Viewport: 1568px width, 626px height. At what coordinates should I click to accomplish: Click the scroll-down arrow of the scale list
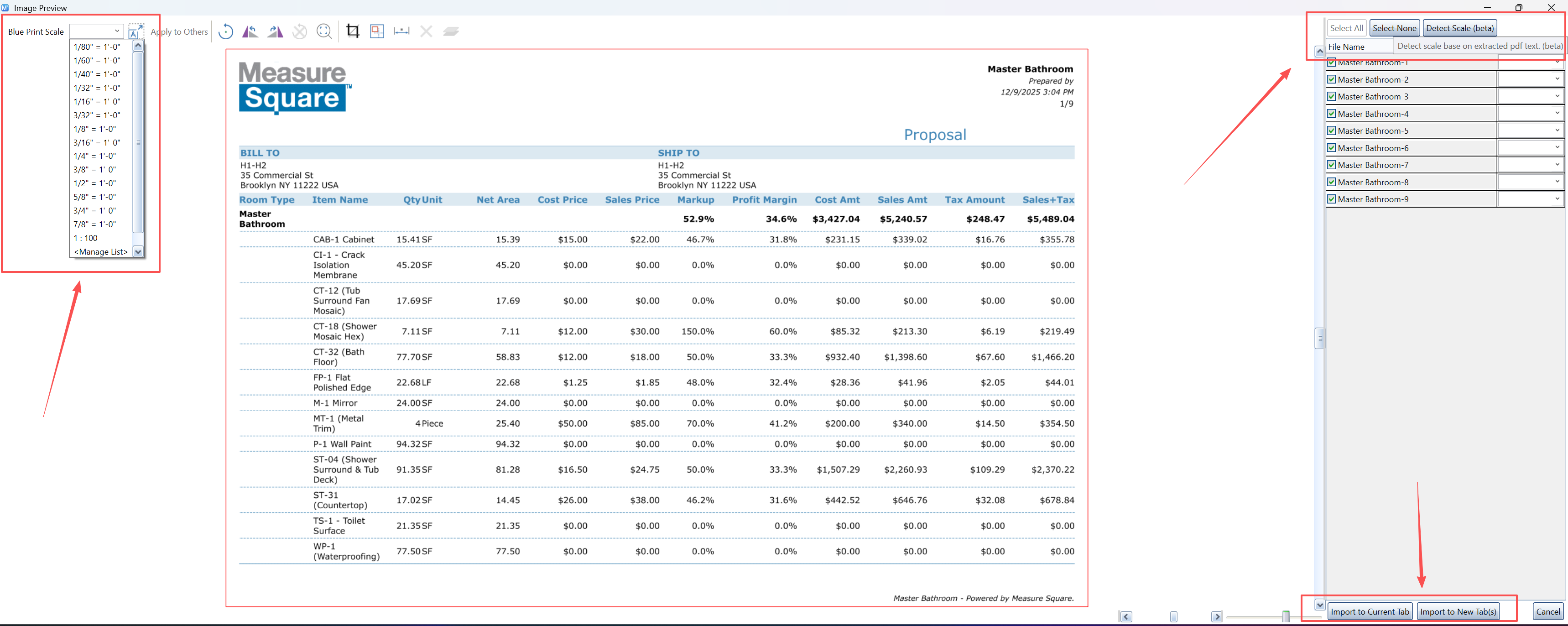pos(138,252)
